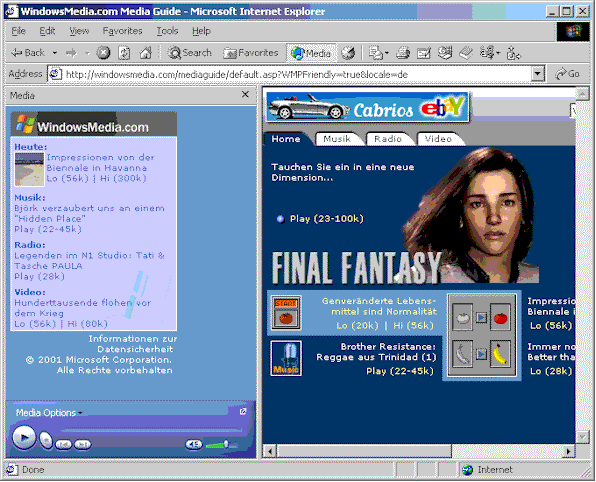Click the Print toolbar icon
The height and width of the screenshot is (482, 596).
[403, 53]
